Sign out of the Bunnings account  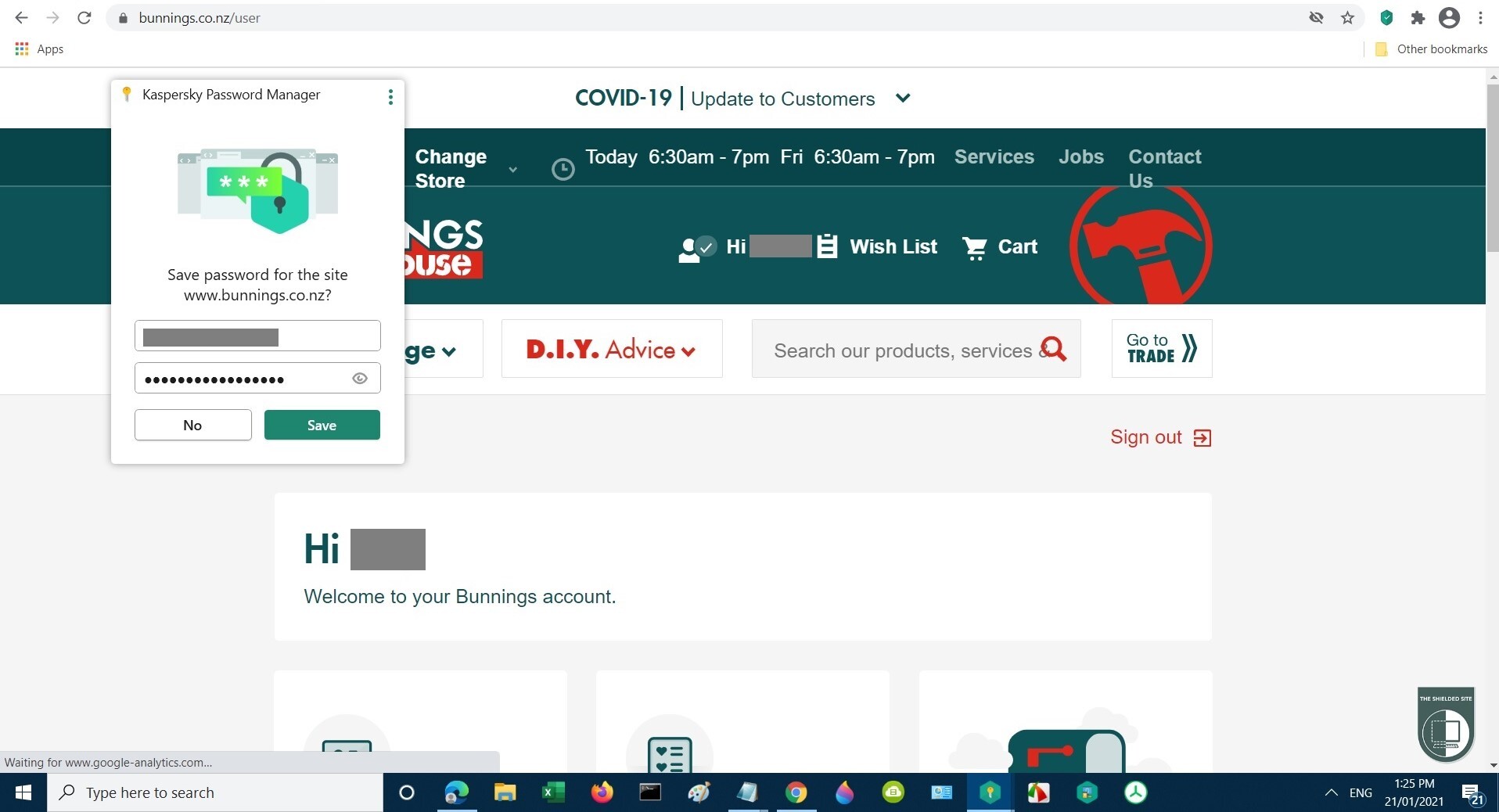click(1161, 437)
